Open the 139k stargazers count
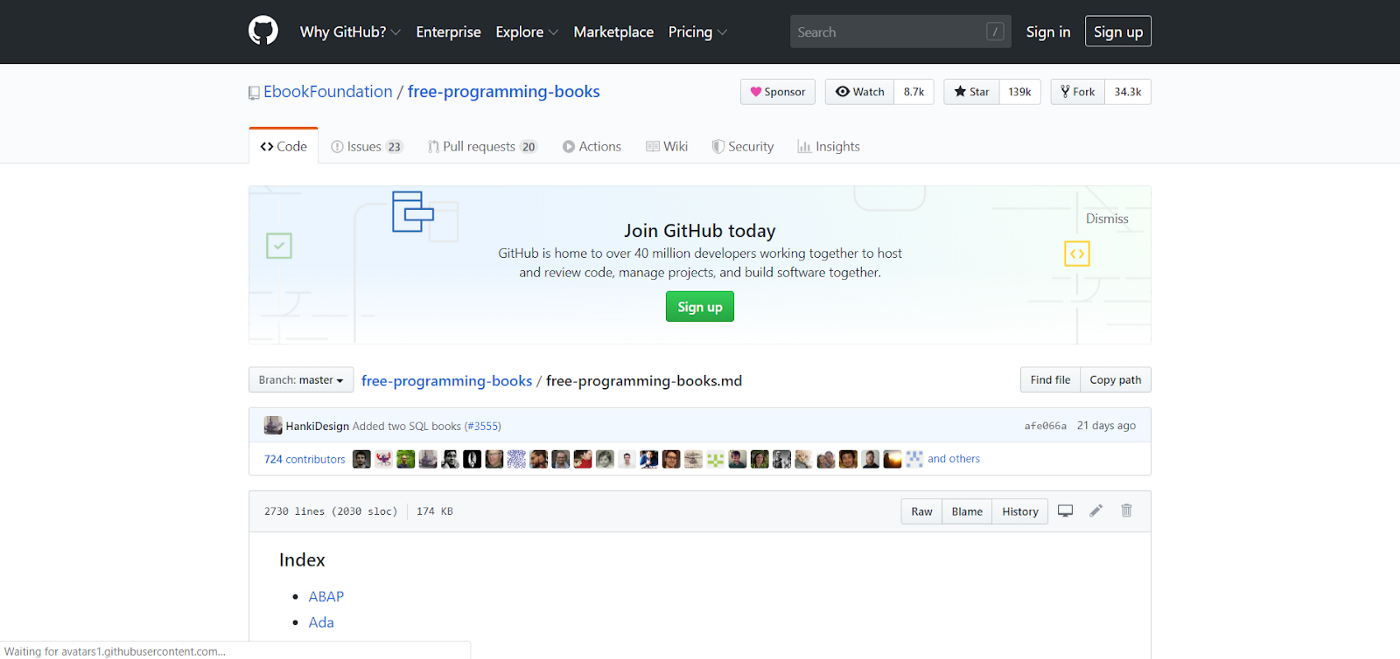 (x=1020, y=92)
